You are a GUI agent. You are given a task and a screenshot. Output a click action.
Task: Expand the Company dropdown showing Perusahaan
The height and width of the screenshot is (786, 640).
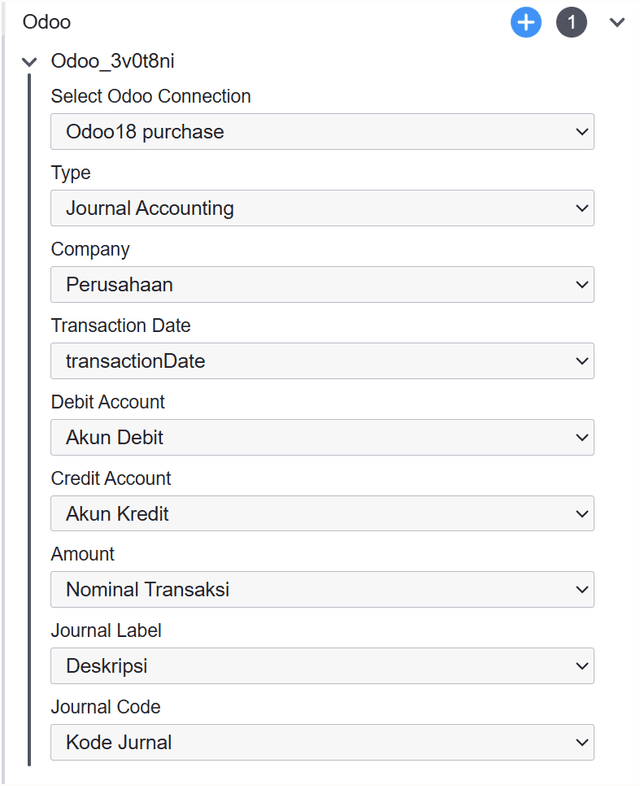pyautogui.click(x=322, y=285)
